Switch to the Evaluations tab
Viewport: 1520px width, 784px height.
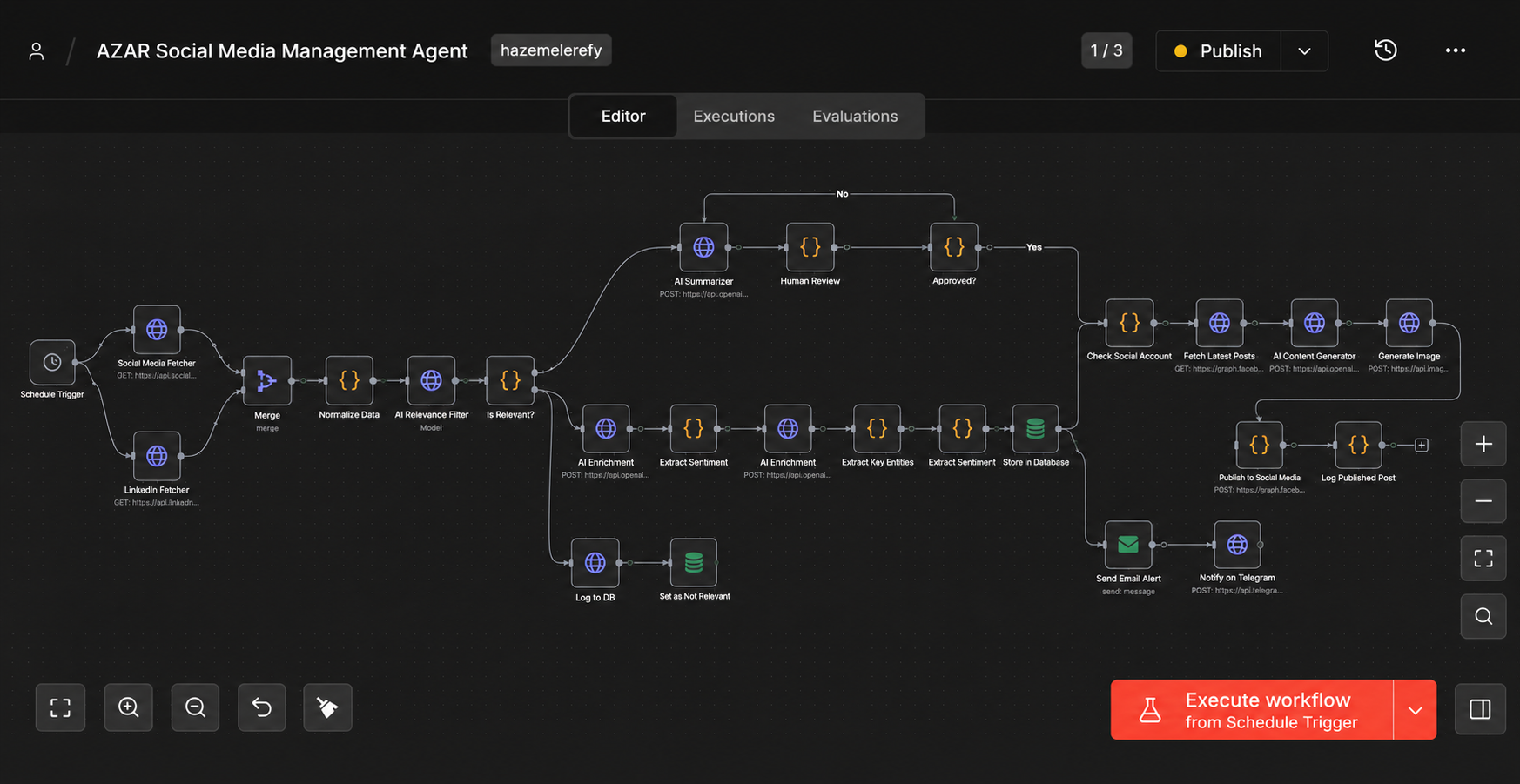[855, 116]
